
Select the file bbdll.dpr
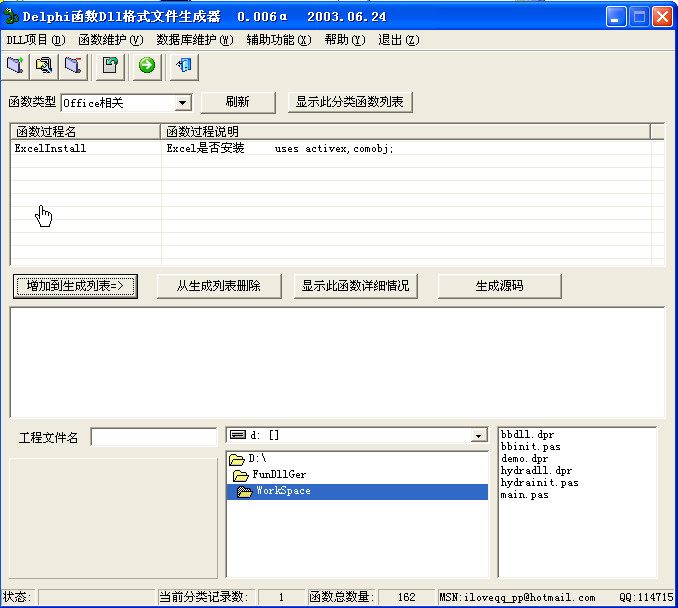[x=527, y=435]
